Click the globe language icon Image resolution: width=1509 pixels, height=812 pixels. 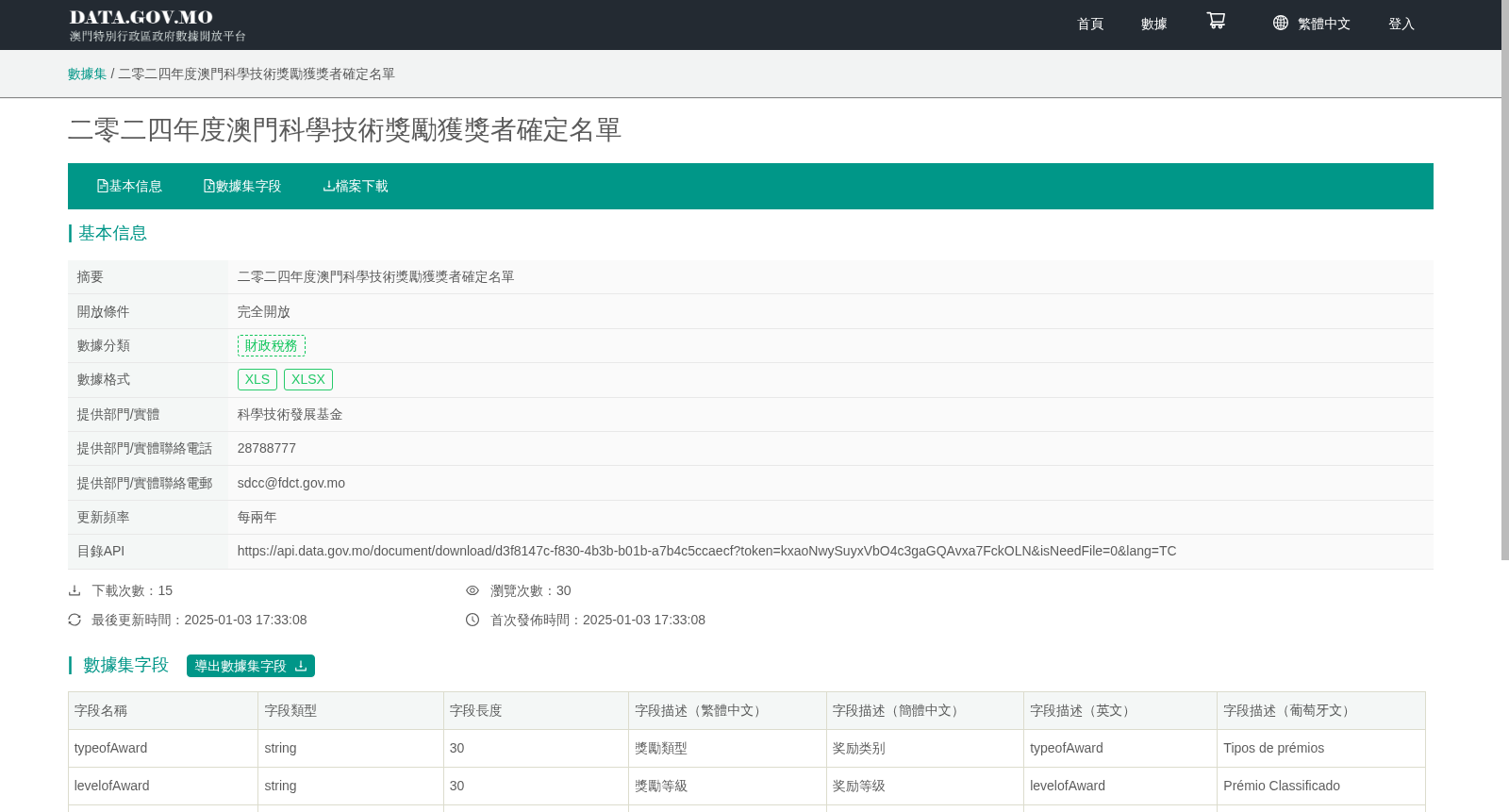click(1280, 23)
